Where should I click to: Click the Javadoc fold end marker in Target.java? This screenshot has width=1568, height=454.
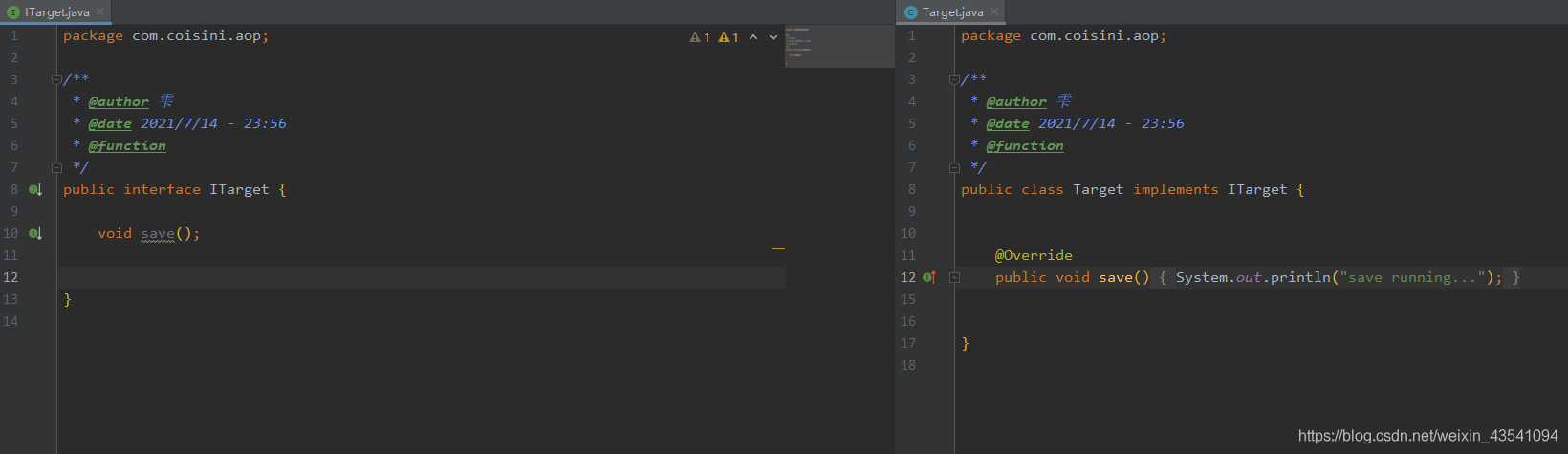click(954, 167)
